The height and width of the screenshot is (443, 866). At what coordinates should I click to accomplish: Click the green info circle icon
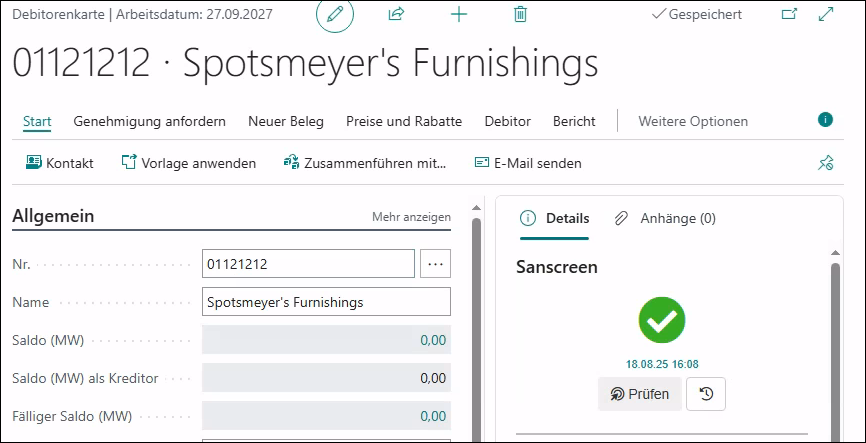[x=825, y=120]
